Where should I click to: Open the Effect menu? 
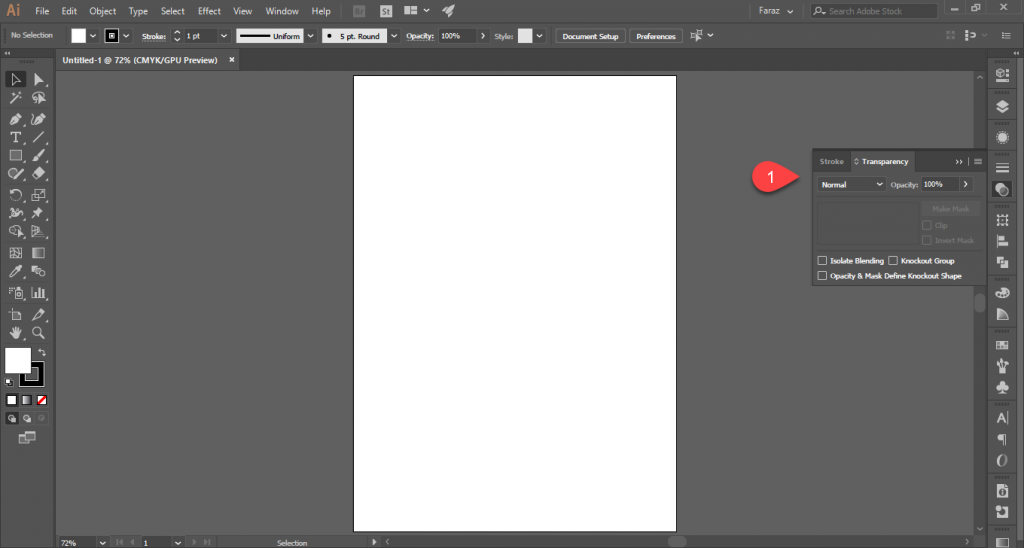[x=209, y=11]
